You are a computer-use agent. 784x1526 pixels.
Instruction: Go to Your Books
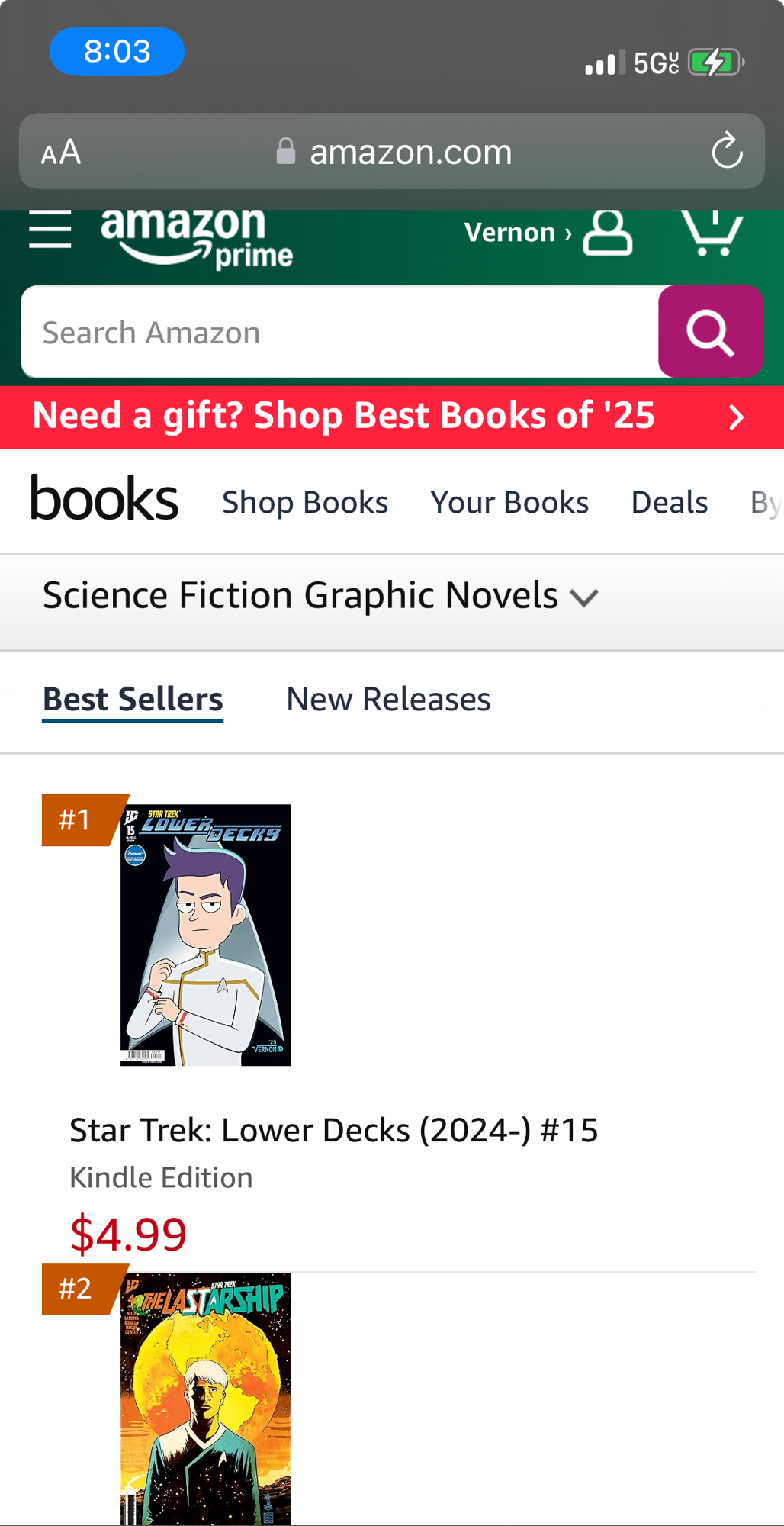click(509, 503)
